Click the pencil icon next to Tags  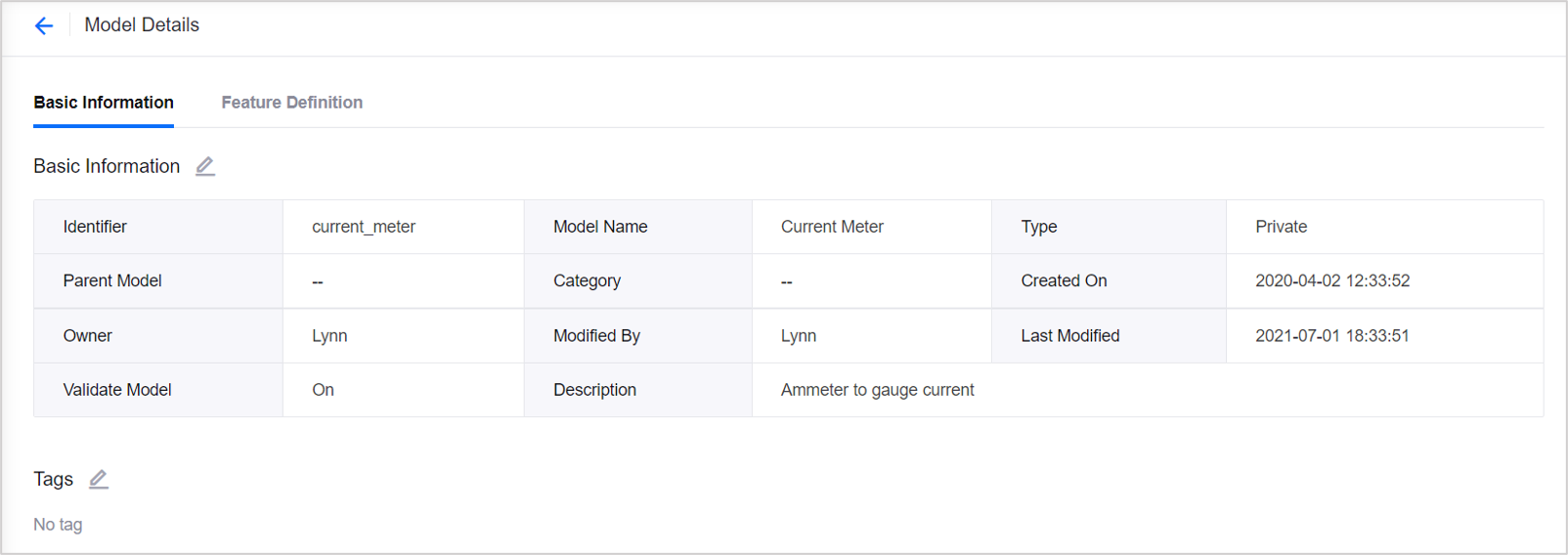99,479
